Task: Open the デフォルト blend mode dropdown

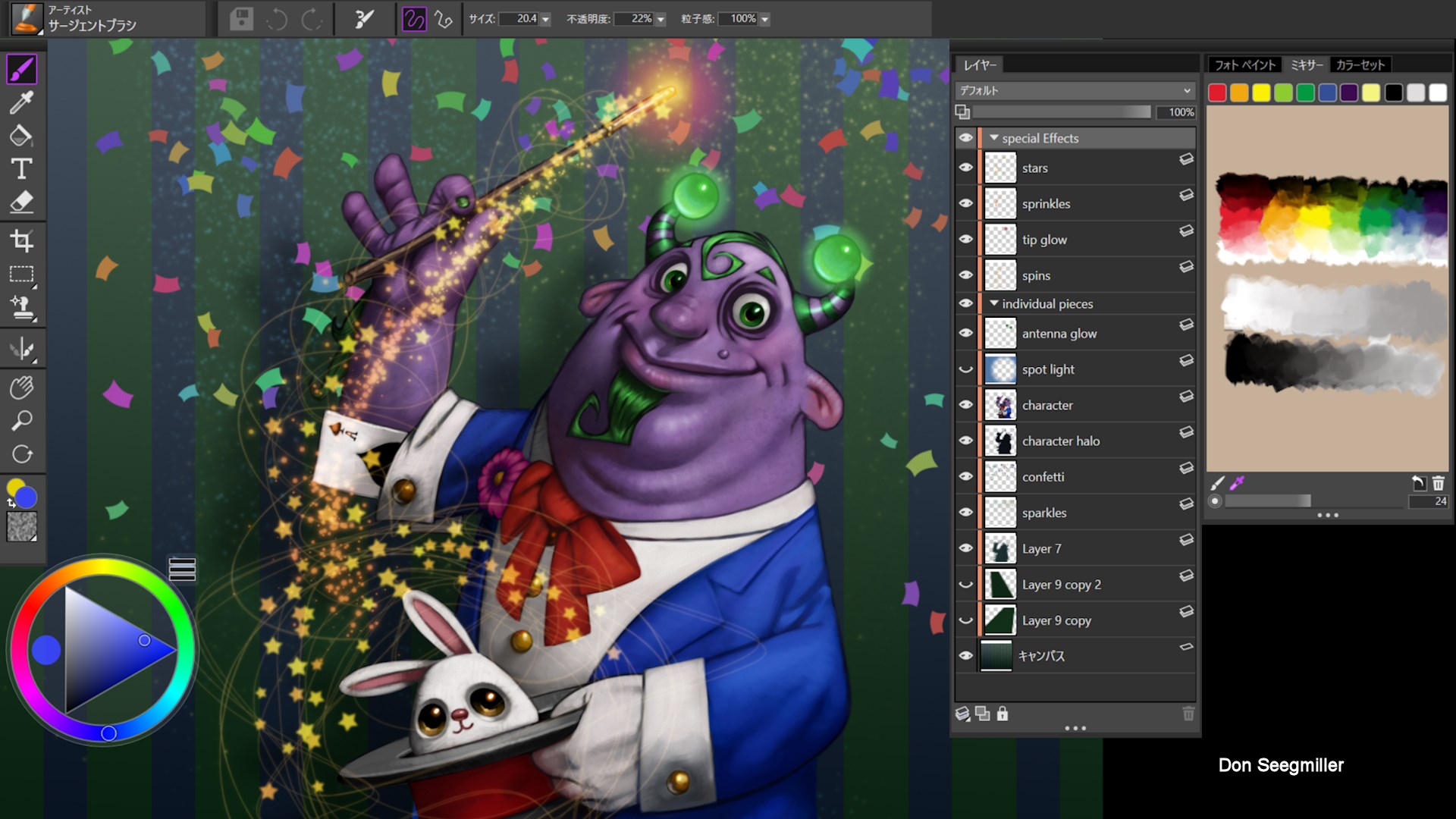Action: pos(1074,90)
